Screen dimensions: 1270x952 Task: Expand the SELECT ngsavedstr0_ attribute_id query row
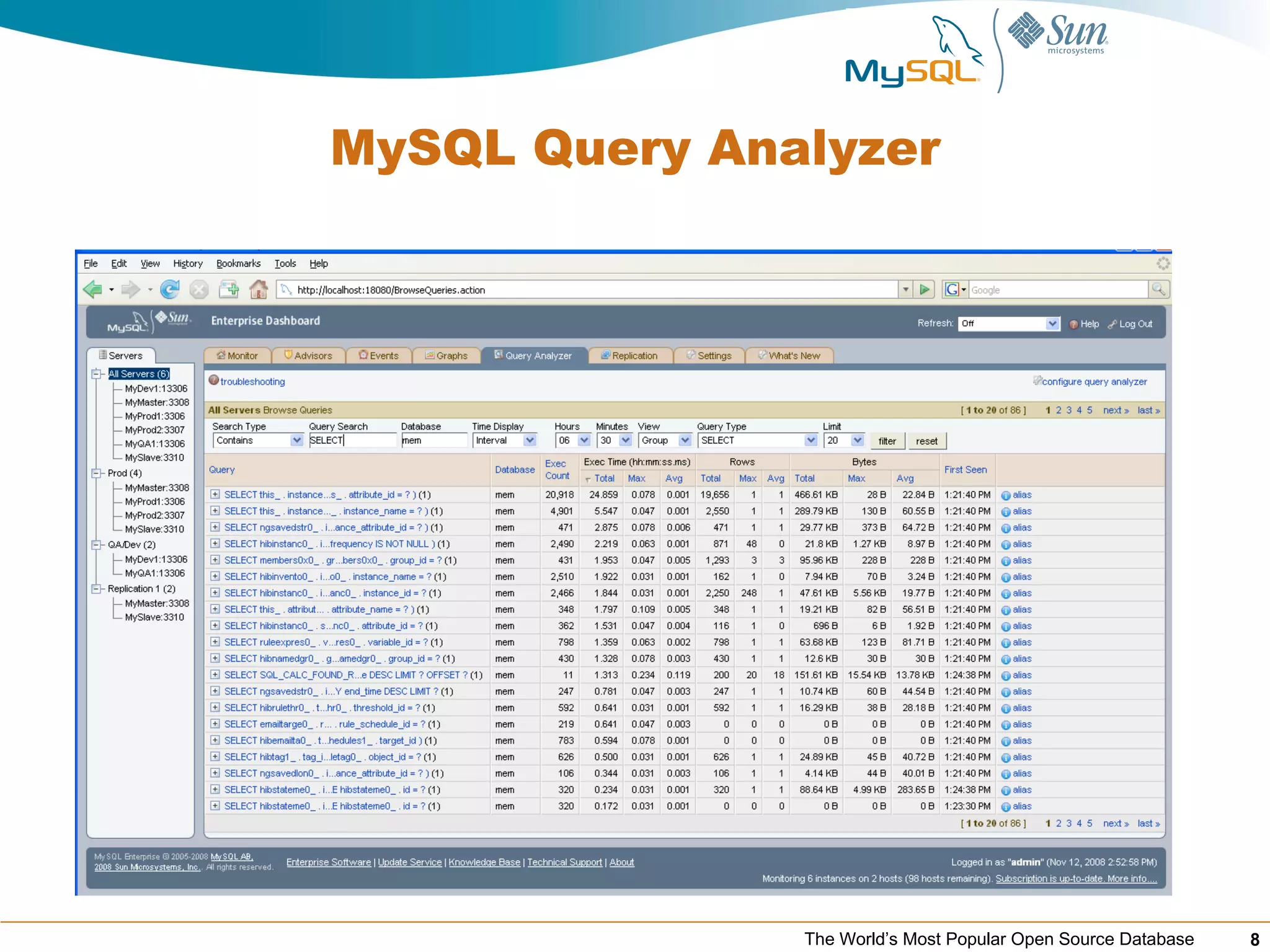(x=215, y=527)
